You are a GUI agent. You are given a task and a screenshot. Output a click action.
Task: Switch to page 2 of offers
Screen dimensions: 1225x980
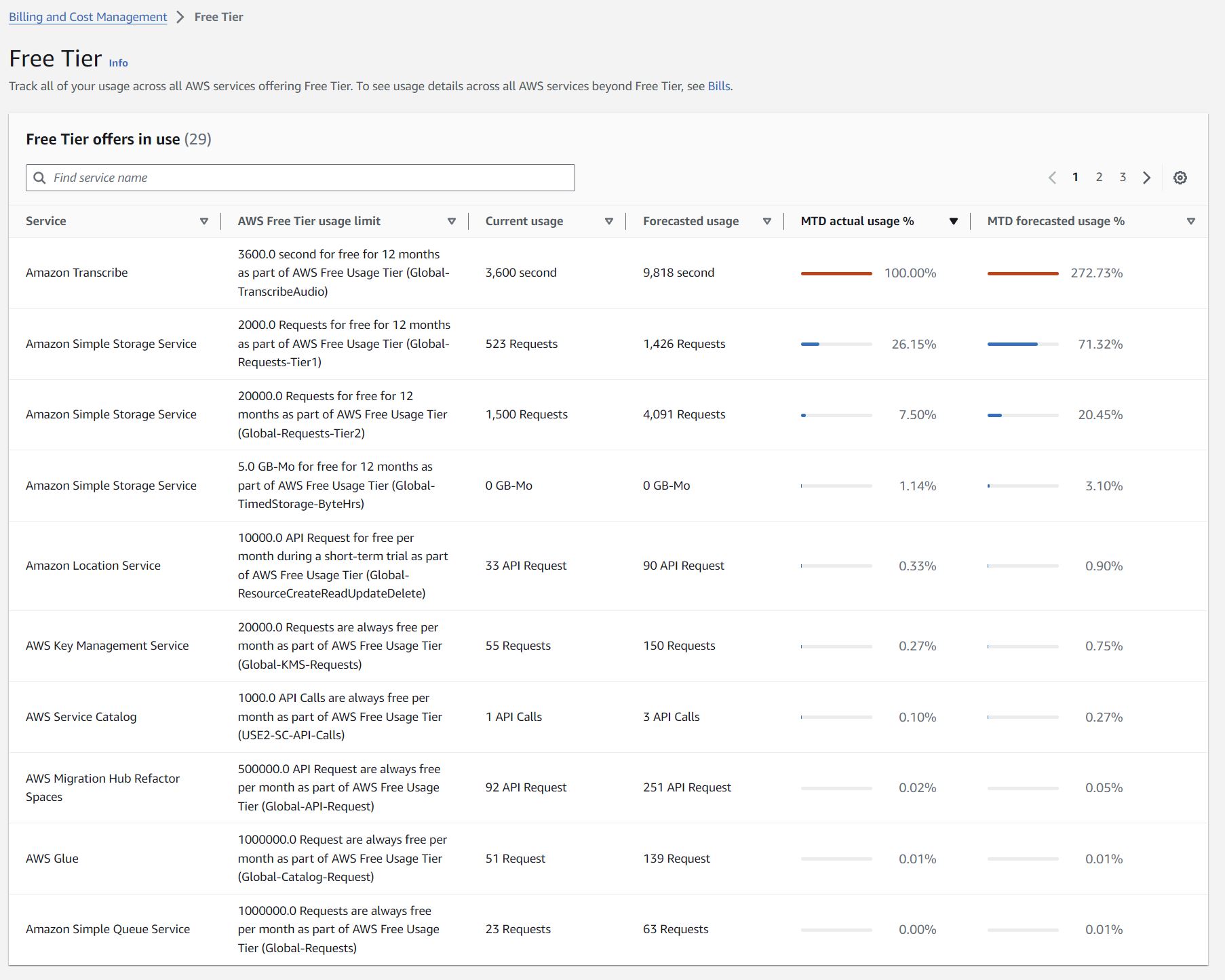pyautogui.click(x=1099, y=177)
